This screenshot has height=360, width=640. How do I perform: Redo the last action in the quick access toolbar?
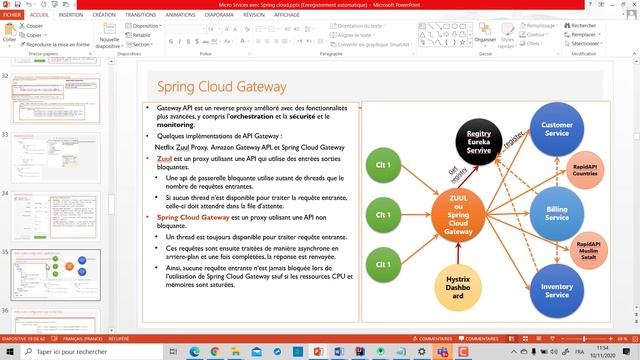pyautogui.click(x=44, y=4)
